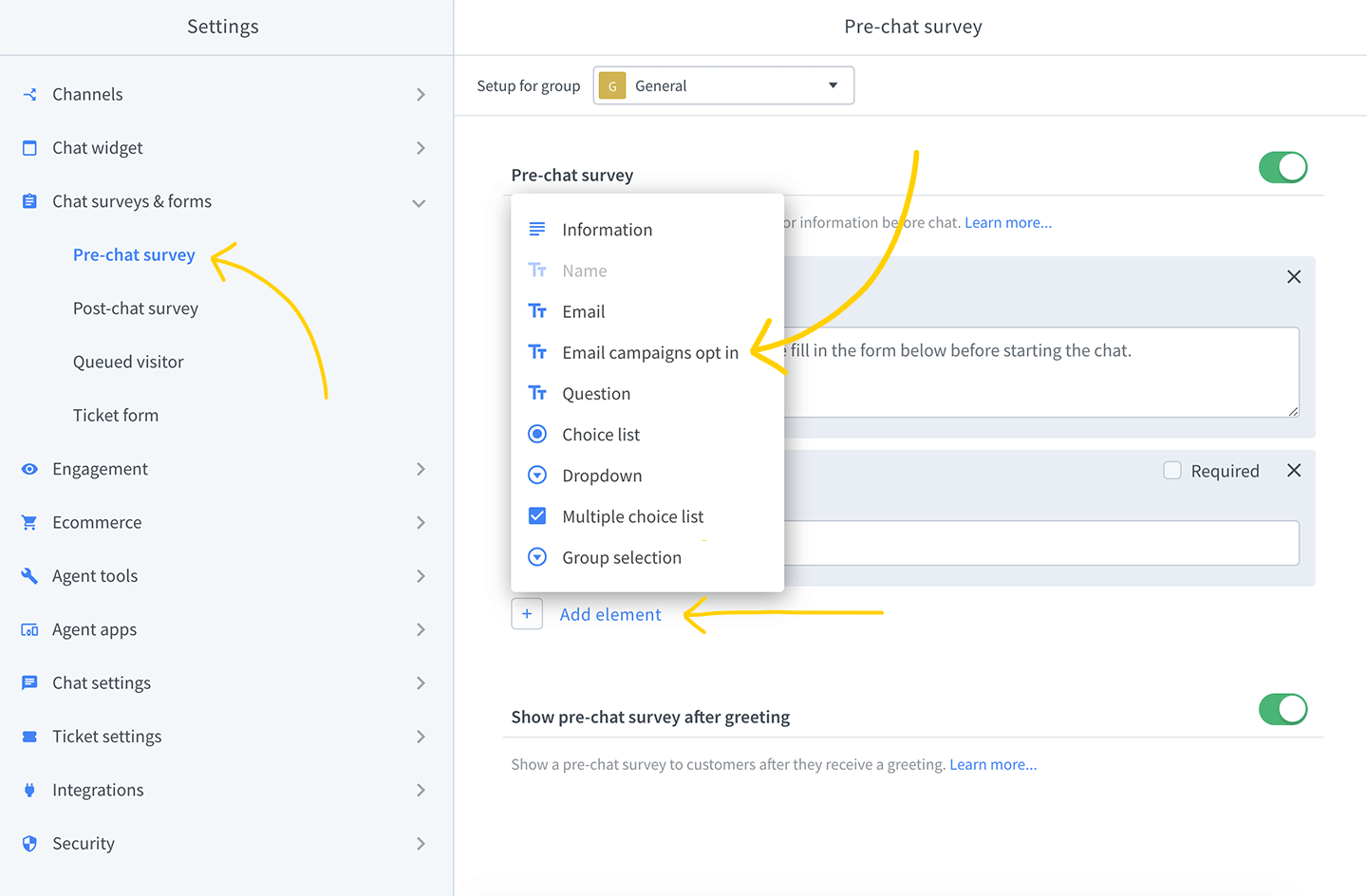The width and height of the screenshot is (1367, 896).
Task: Click the fill in the form message textarea
Action: point(1041,372)
